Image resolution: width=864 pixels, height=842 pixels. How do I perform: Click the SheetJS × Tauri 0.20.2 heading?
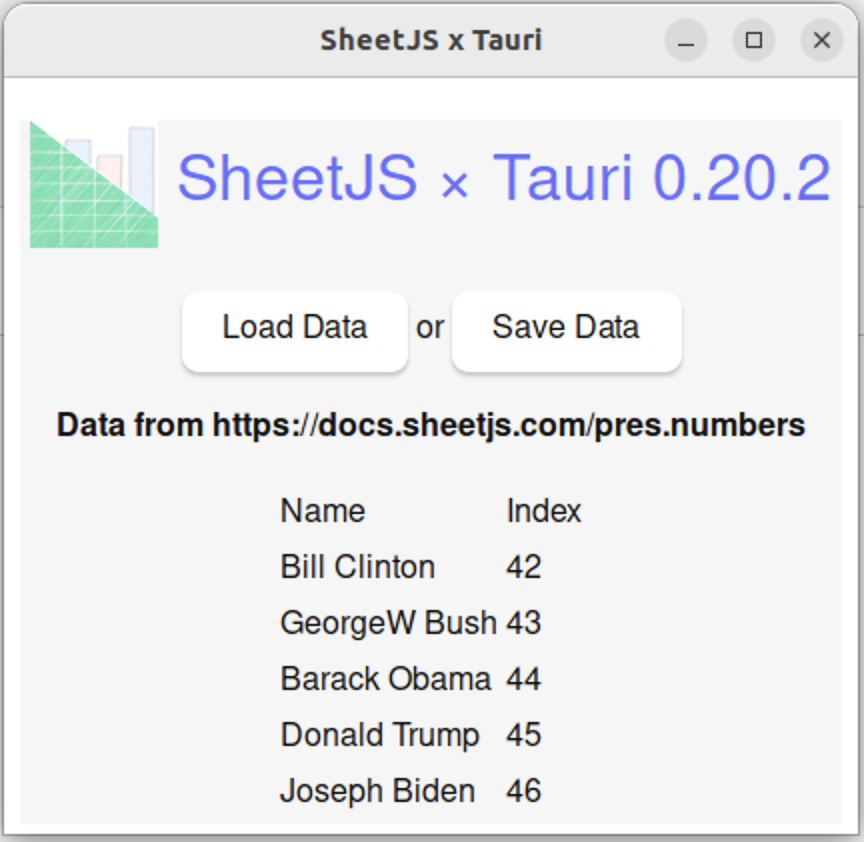click(x=503, y=179)
